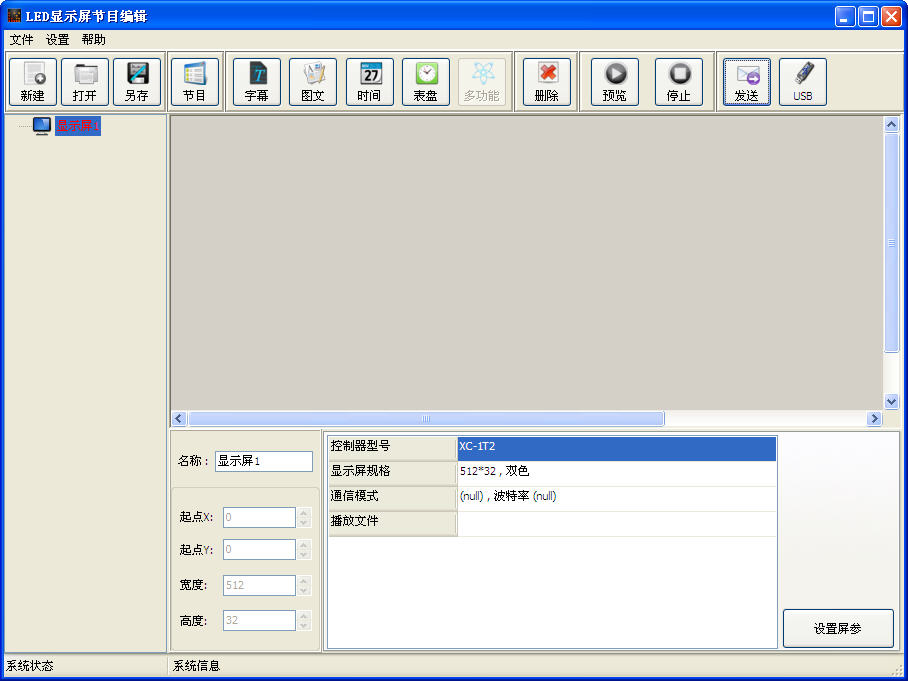This screenshot has width=908, height=681.
Task: Open the 文件 menu
Action: [21, 40]
